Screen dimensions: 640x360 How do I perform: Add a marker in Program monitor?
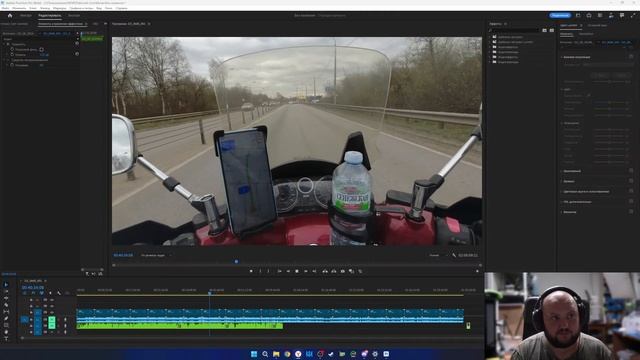click(x=251, y=271)
